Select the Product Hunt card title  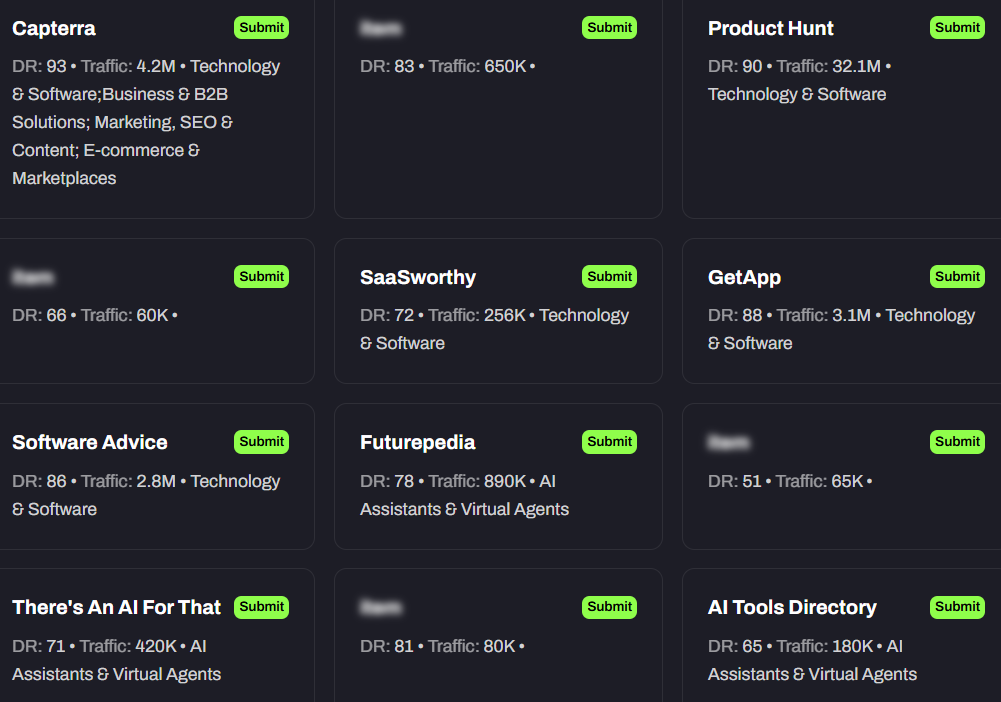click(x=770, y=28)
